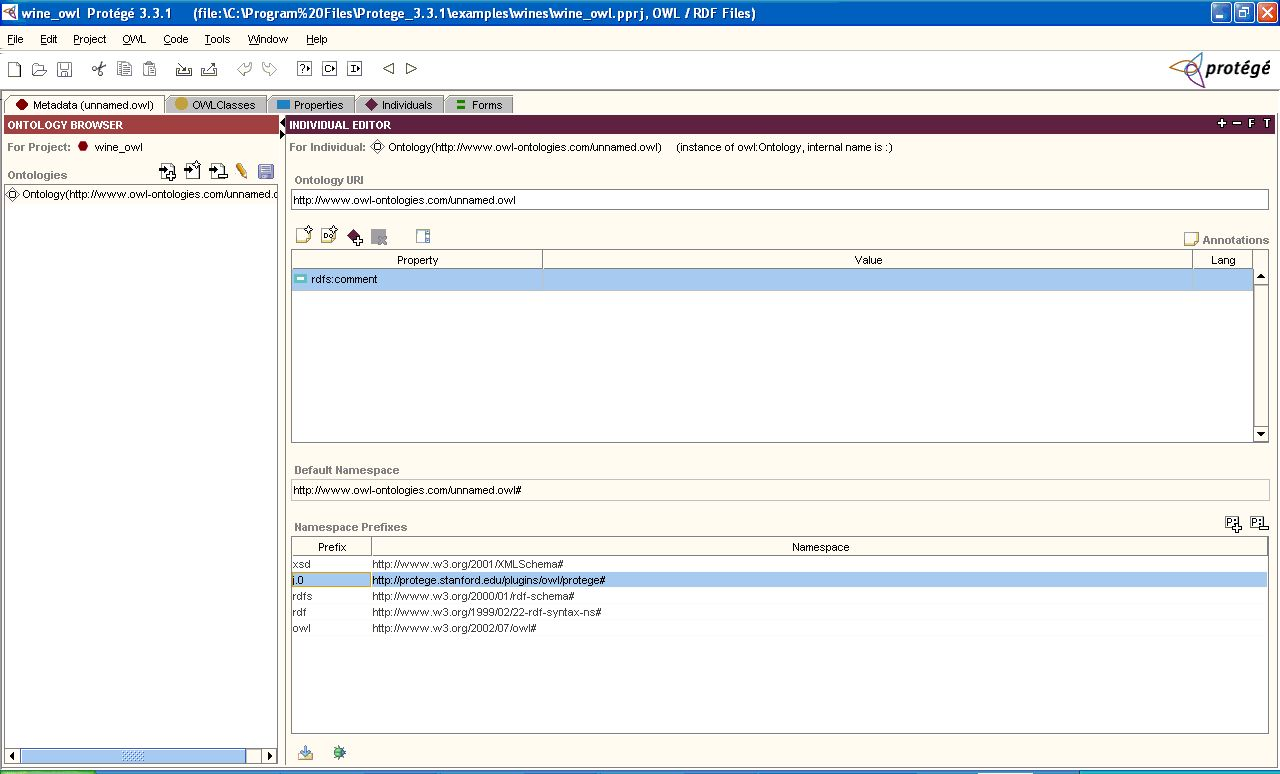Click the T button in Individual Editor header
The width and height of the screenshot is (1280, 774).
tap(1266, 124)
